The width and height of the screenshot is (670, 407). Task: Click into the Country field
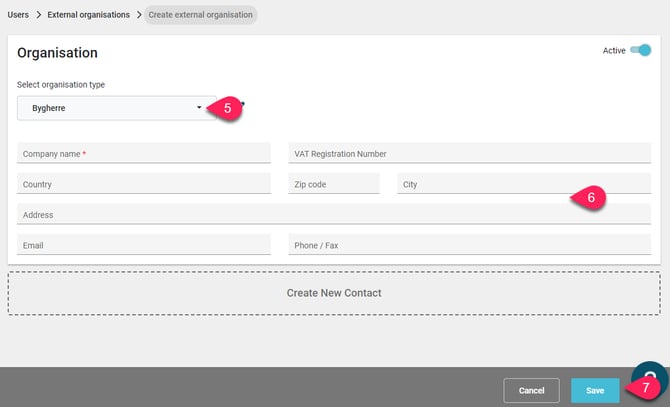coord(144,184)
